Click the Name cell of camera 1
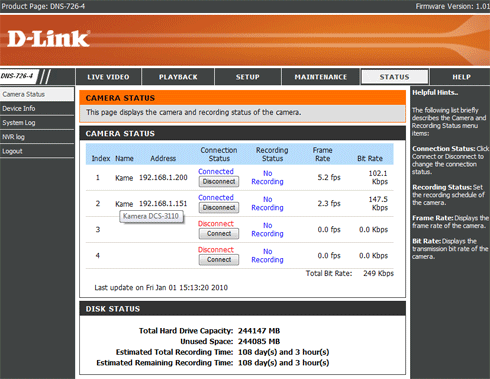490x379 pixels. 124,178
